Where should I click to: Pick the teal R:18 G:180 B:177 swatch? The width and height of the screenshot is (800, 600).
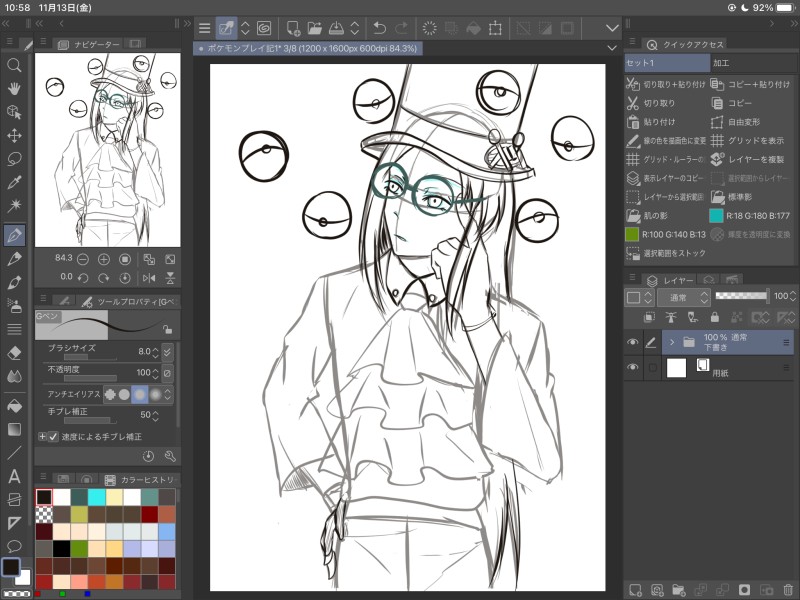(716, 216)
